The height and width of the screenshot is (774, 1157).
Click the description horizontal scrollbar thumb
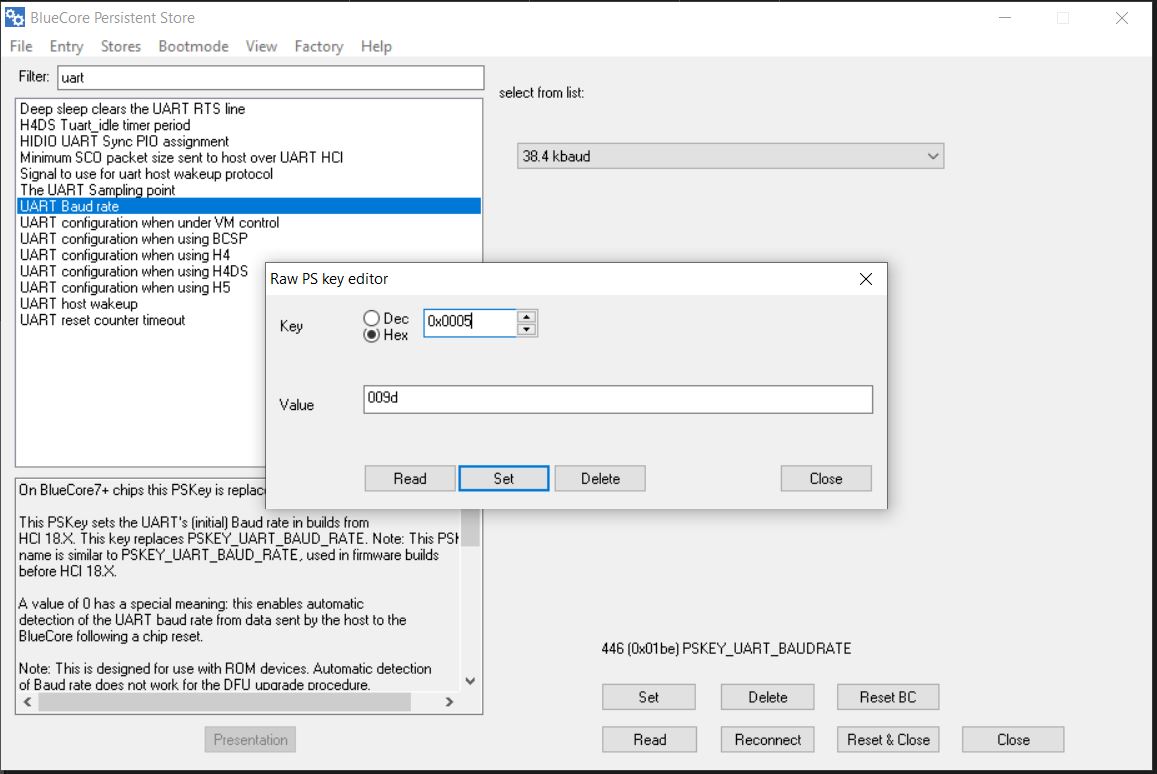[x=224, y=702]
